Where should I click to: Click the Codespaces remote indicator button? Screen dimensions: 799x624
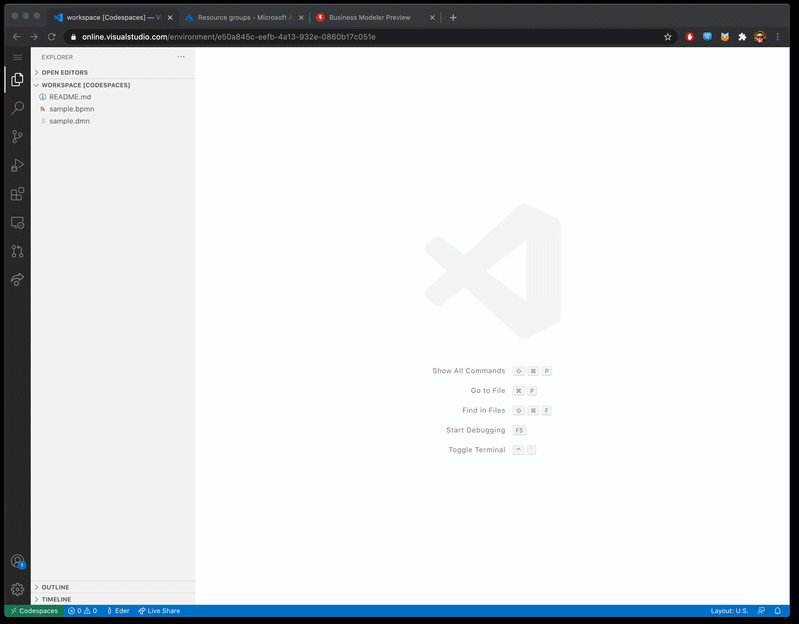(34, 611)
